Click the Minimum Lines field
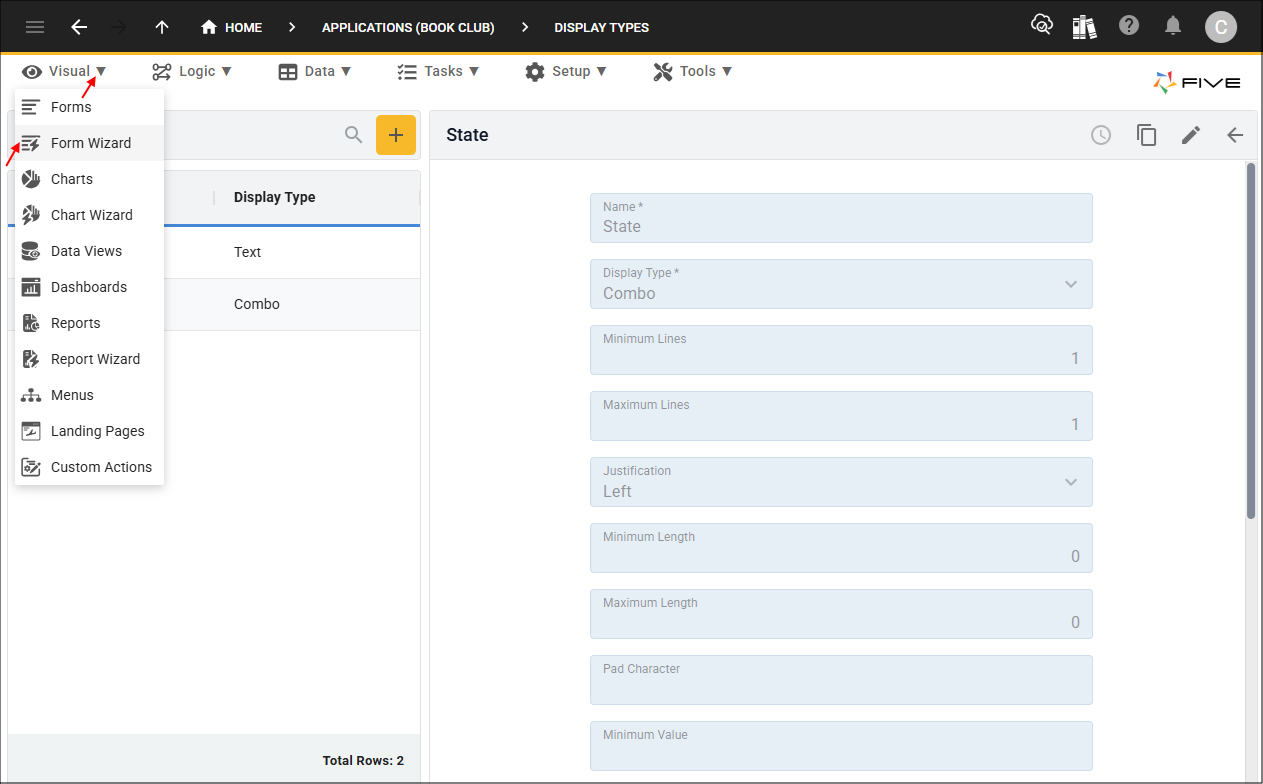The width and height of the screenshot is (1263, 784). 841,350
